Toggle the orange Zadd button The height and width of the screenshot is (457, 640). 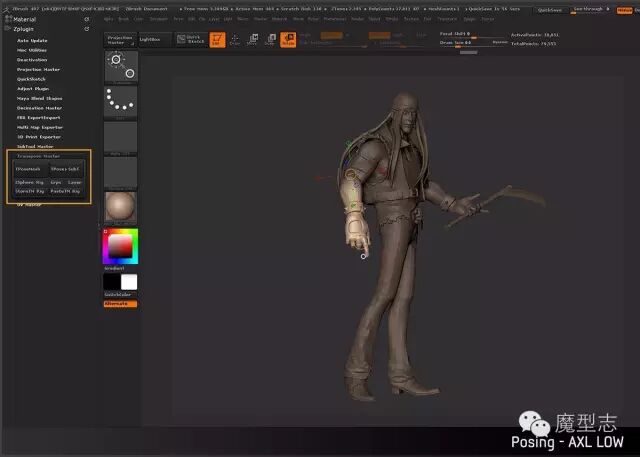[x=380, y=35]
